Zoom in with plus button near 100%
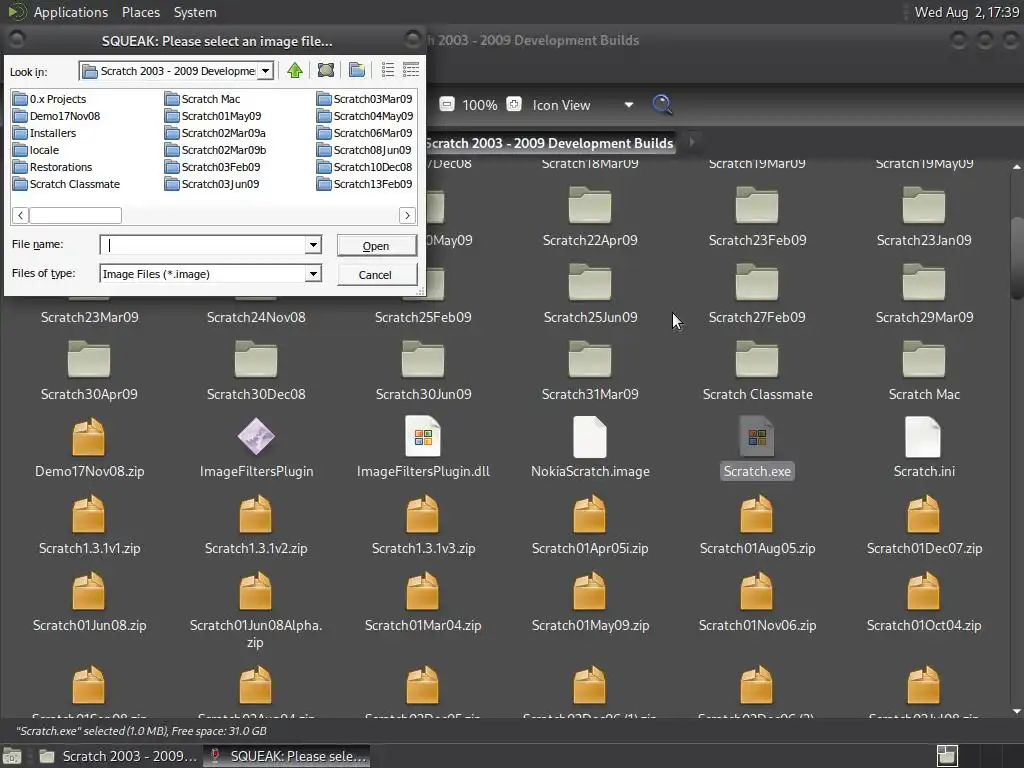Viewport: 1024px width, 768px height. pos(514,104)
